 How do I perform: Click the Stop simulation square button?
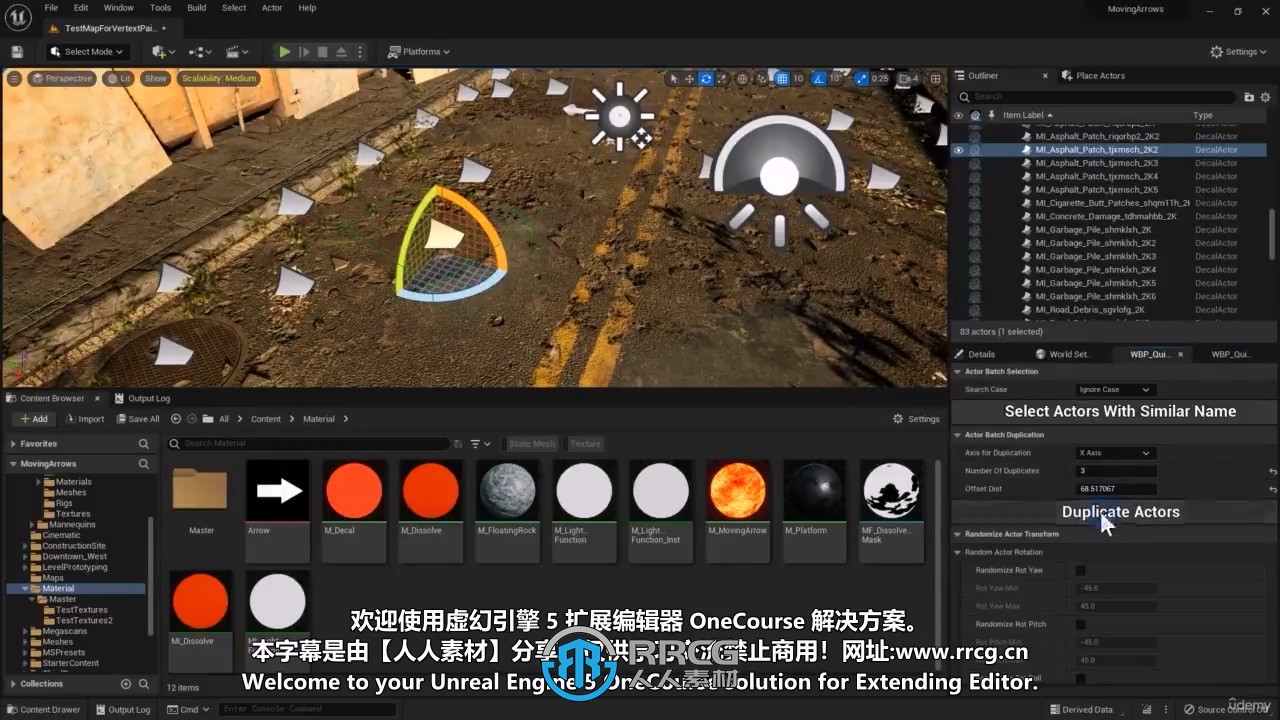(323, 52)
